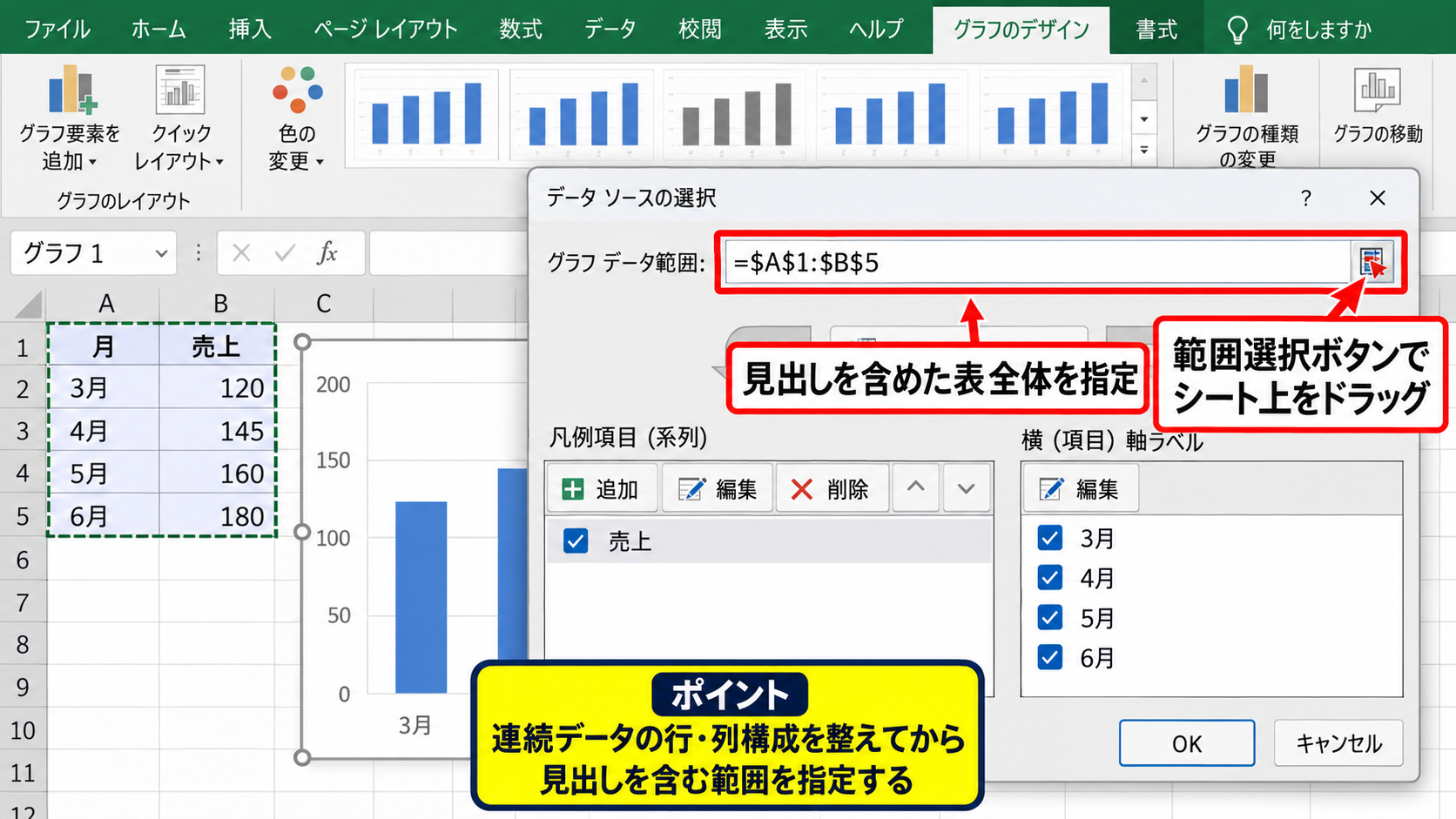Image resolution: width=1456 pixels, height=819 pixels.
Task: Uncheck the 3月 axis label checkbox
Action: pos(1050,538)
